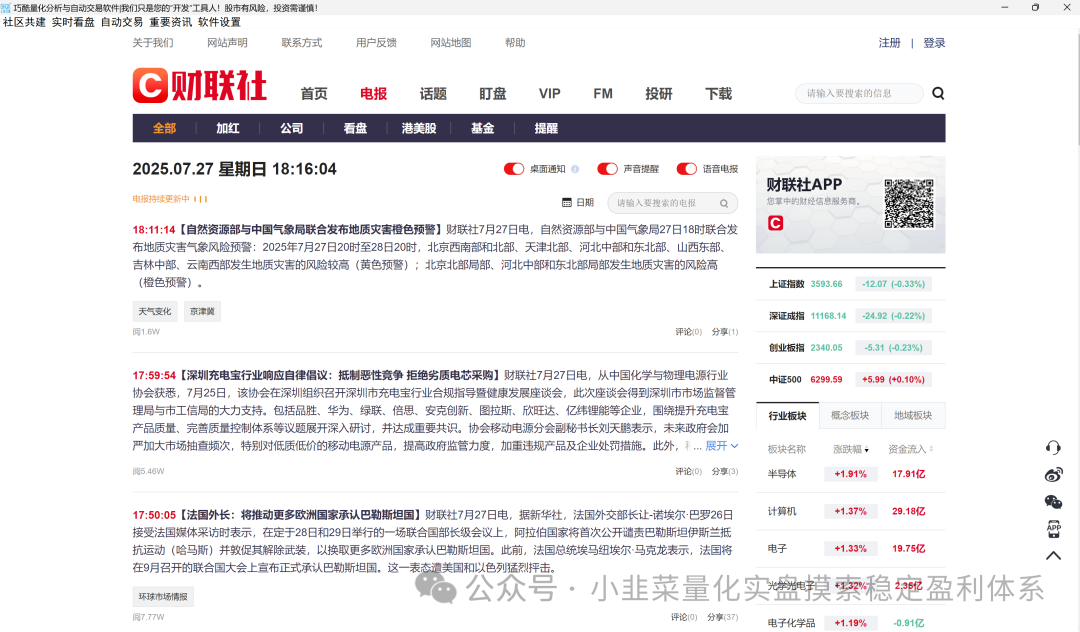Image resolution: width=1080 pixels, height=632 pixels.
Task: Select the 加红 telegraph filter
Action: [x=228, y=128]
